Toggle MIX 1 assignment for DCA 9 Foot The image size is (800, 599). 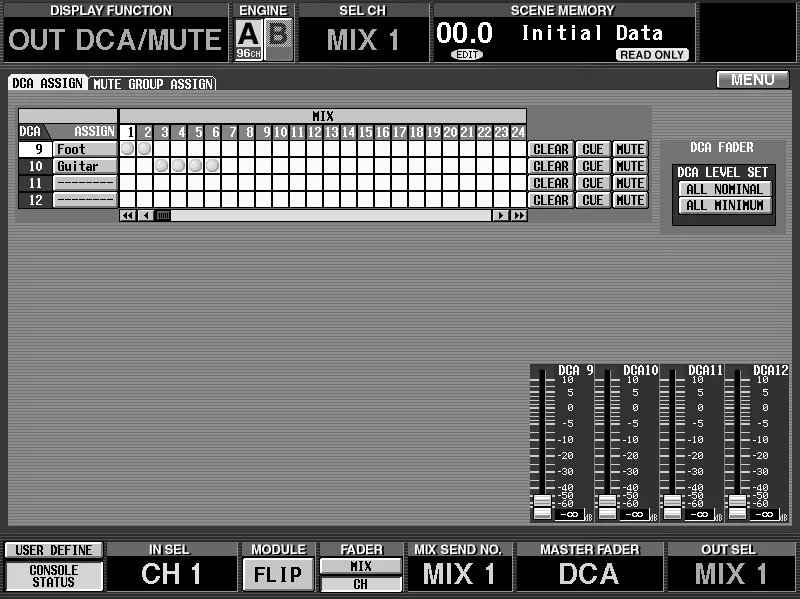pyautogui.click(x=128, y=149)
